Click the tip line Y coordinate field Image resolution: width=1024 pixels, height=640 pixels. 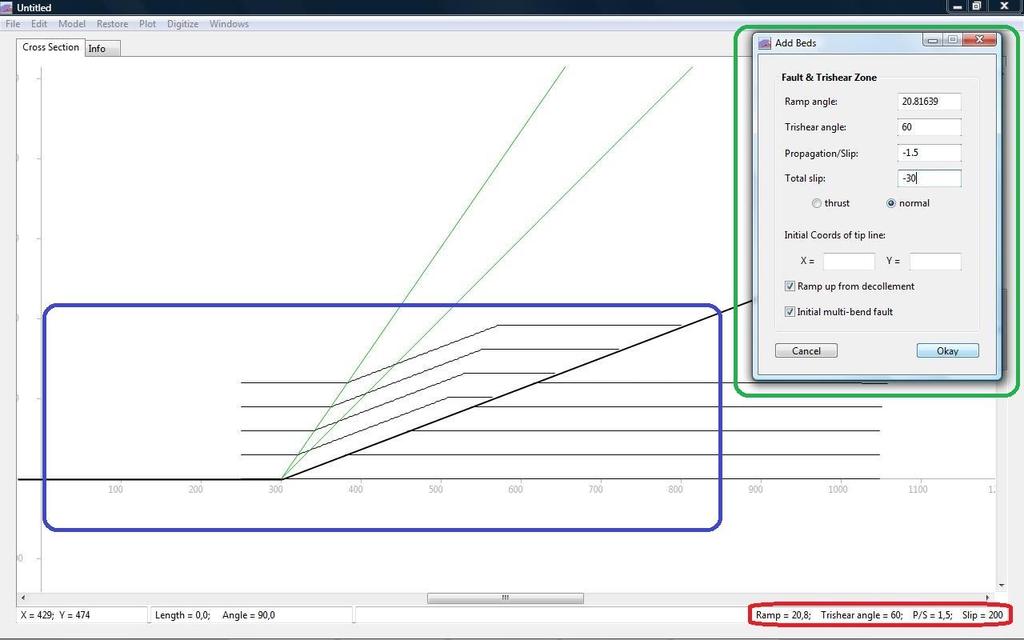pos(935,261)
